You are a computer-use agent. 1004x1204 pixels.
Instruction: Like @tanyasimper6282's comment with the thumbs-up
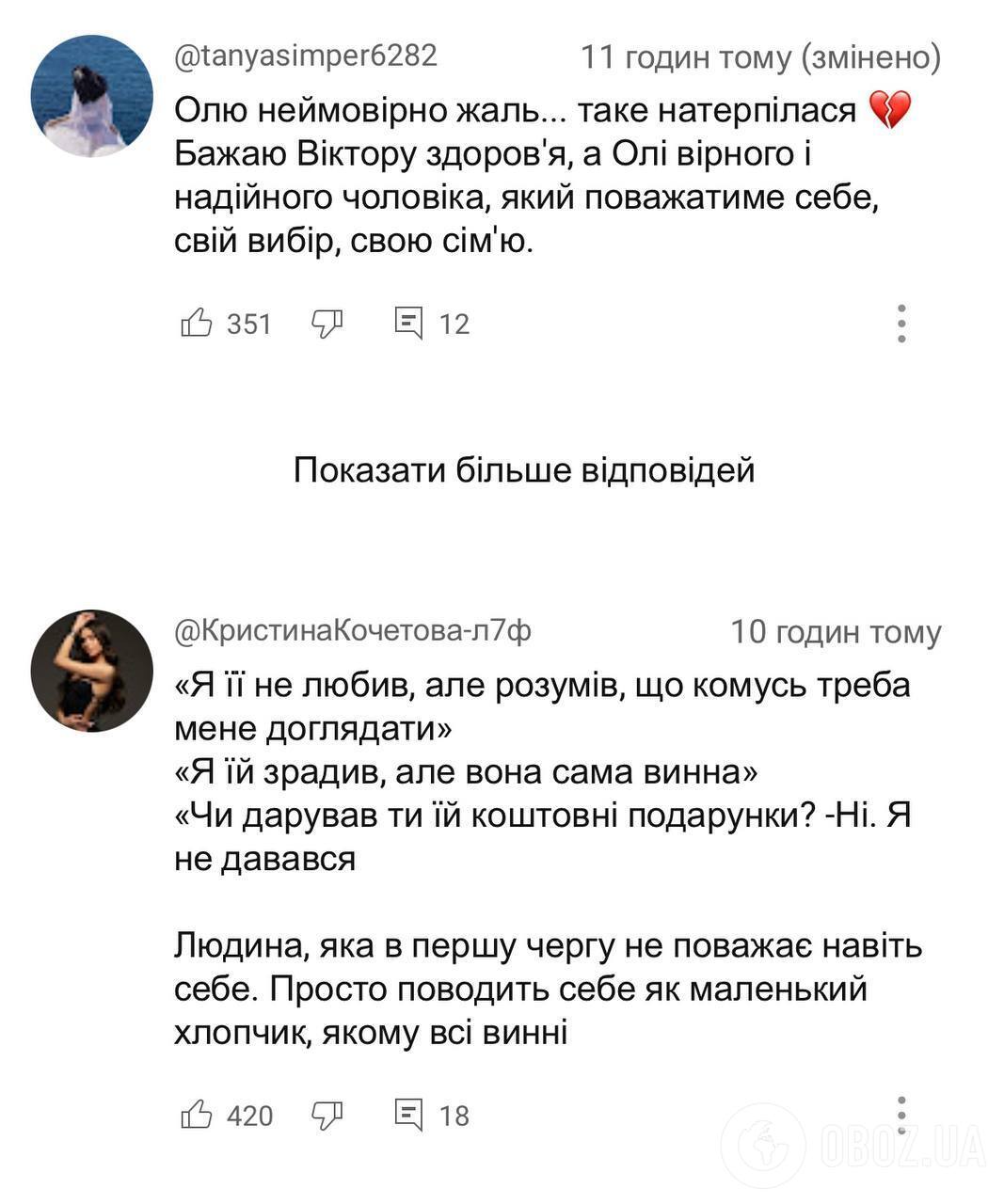(198, 324)
